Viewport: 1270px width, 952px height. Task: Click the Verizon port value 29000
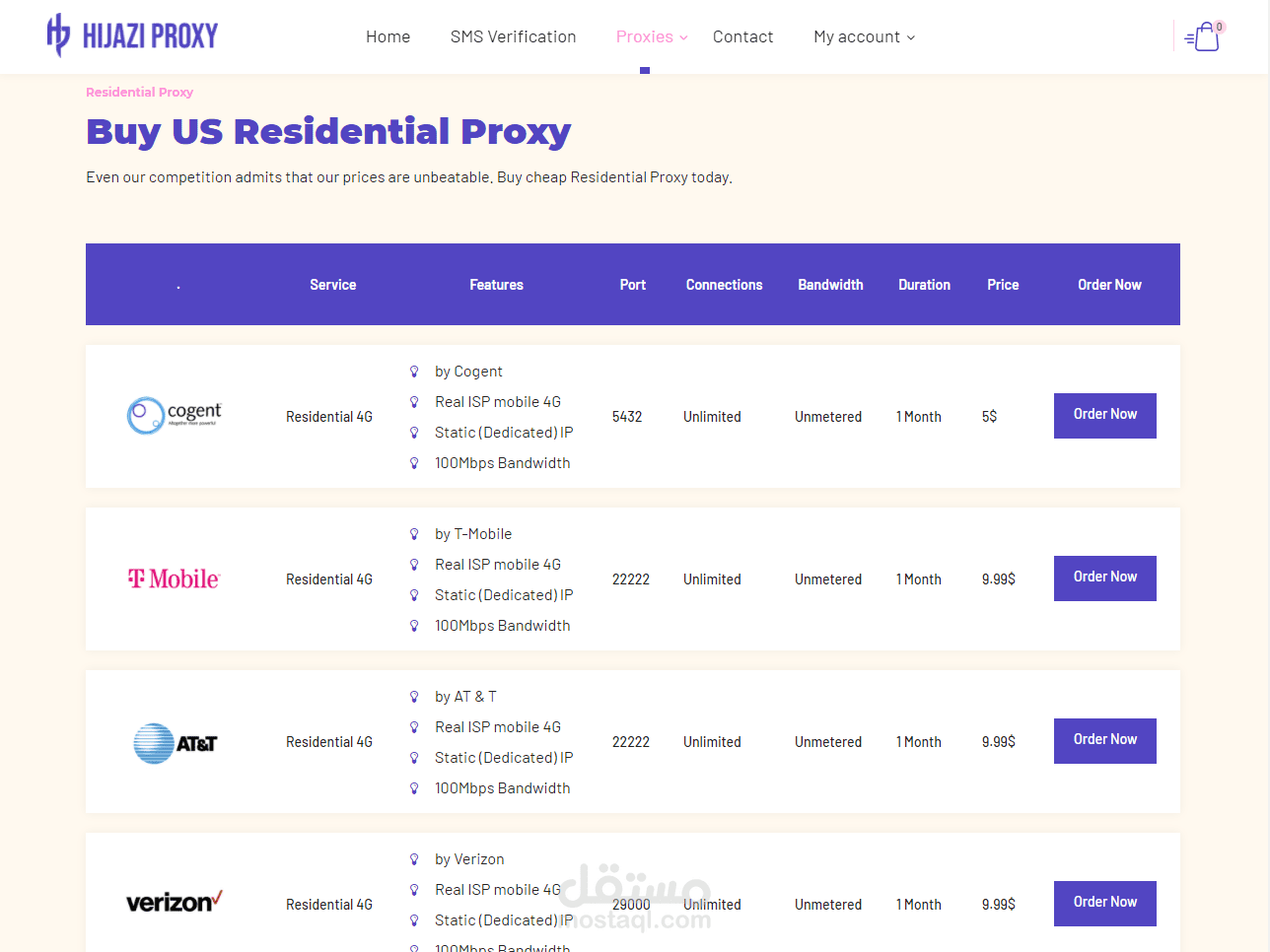(x=631, y=905)
